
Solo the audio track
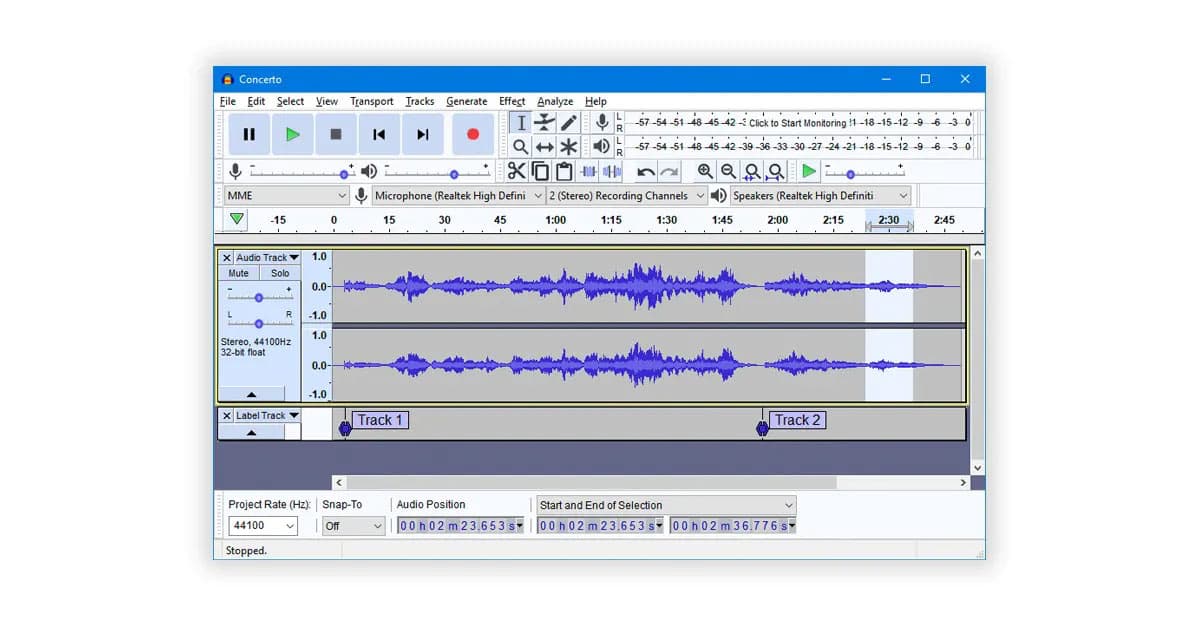[x=279, y=272]
